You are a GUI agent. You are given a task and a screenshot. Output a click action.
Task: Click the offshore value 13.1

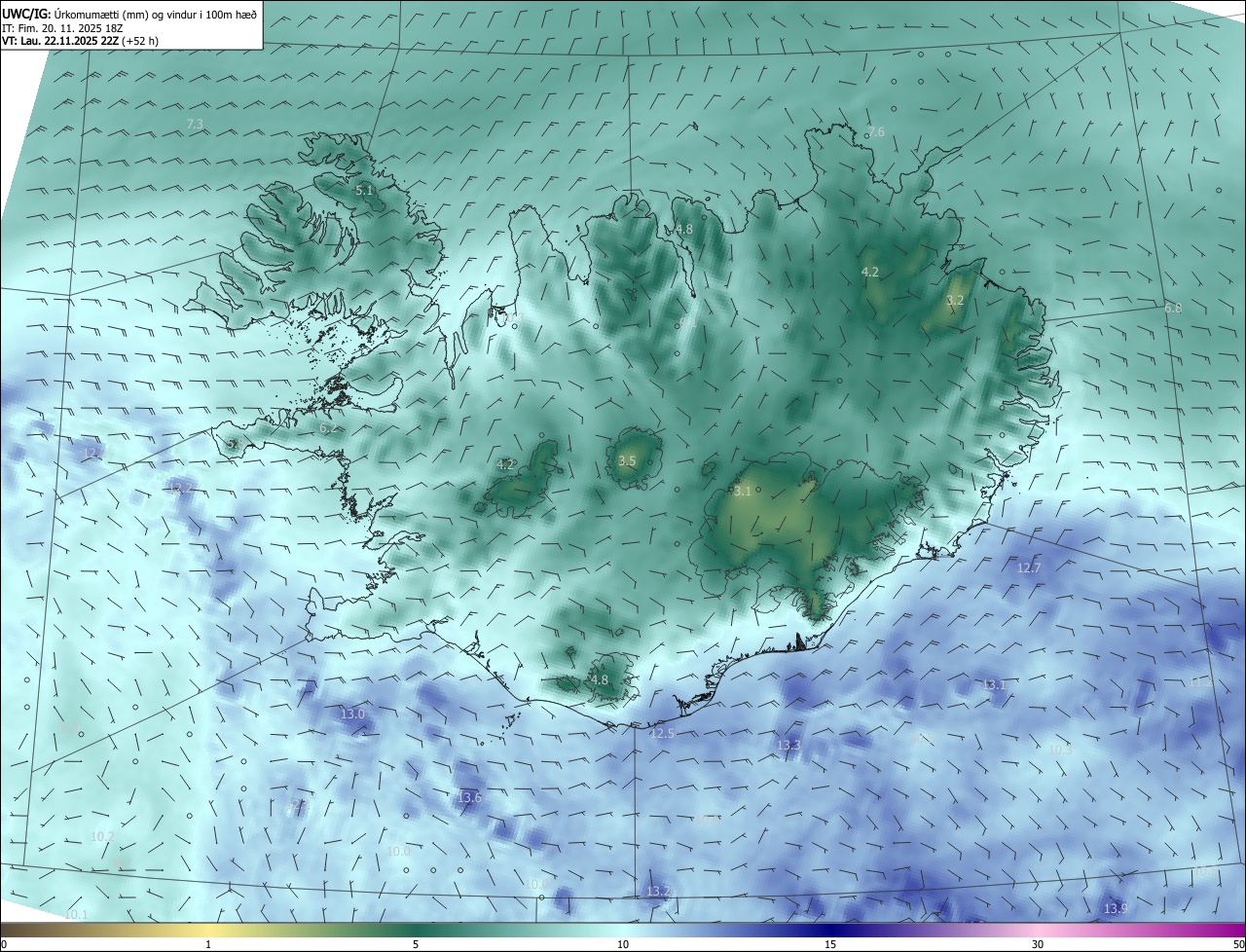[994, 684]
